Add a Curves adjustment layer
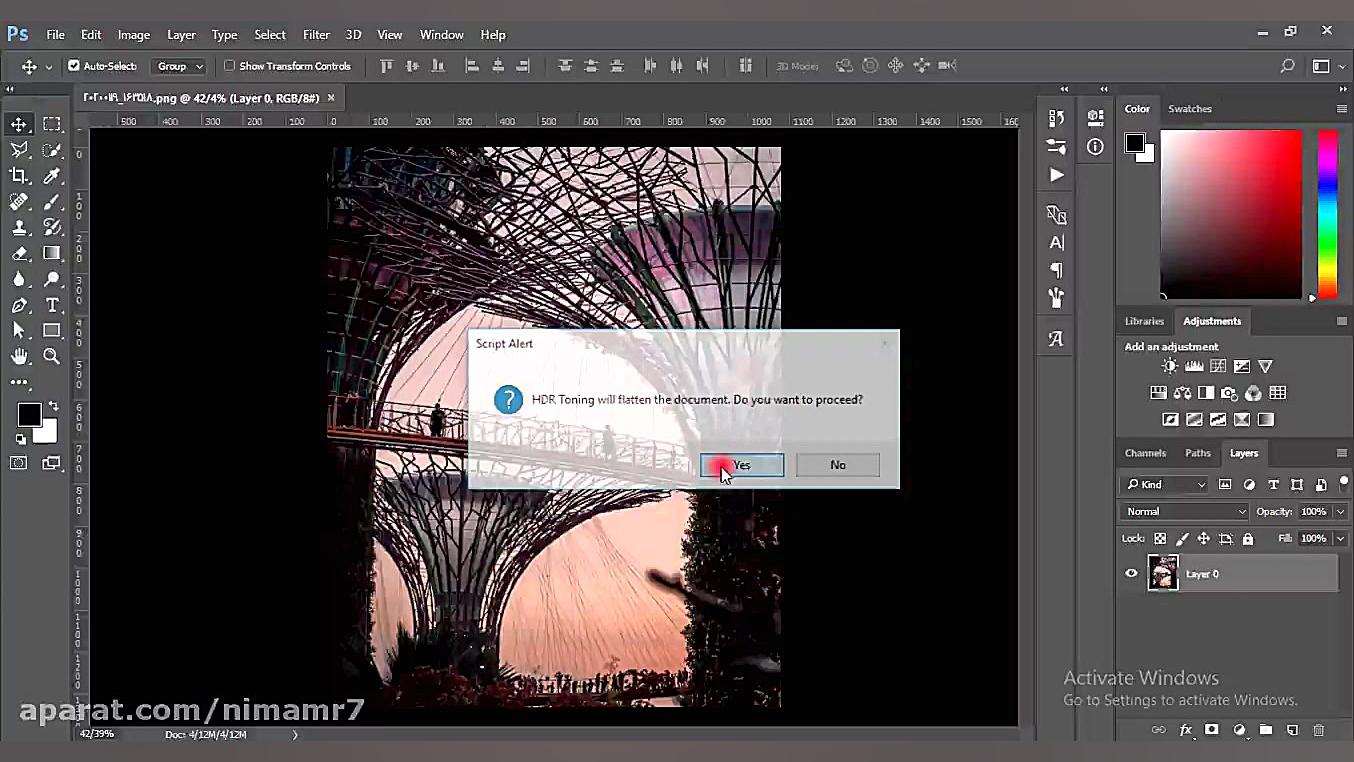The height and width of the screenshot is (762, 1354). [x=1217, y=366]
